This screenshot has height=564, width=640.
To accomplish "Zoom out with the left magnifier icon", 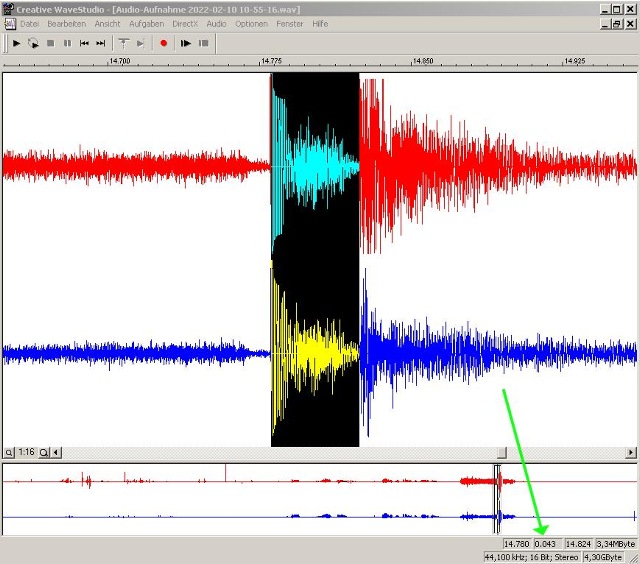I will click(x=9, y=453).
